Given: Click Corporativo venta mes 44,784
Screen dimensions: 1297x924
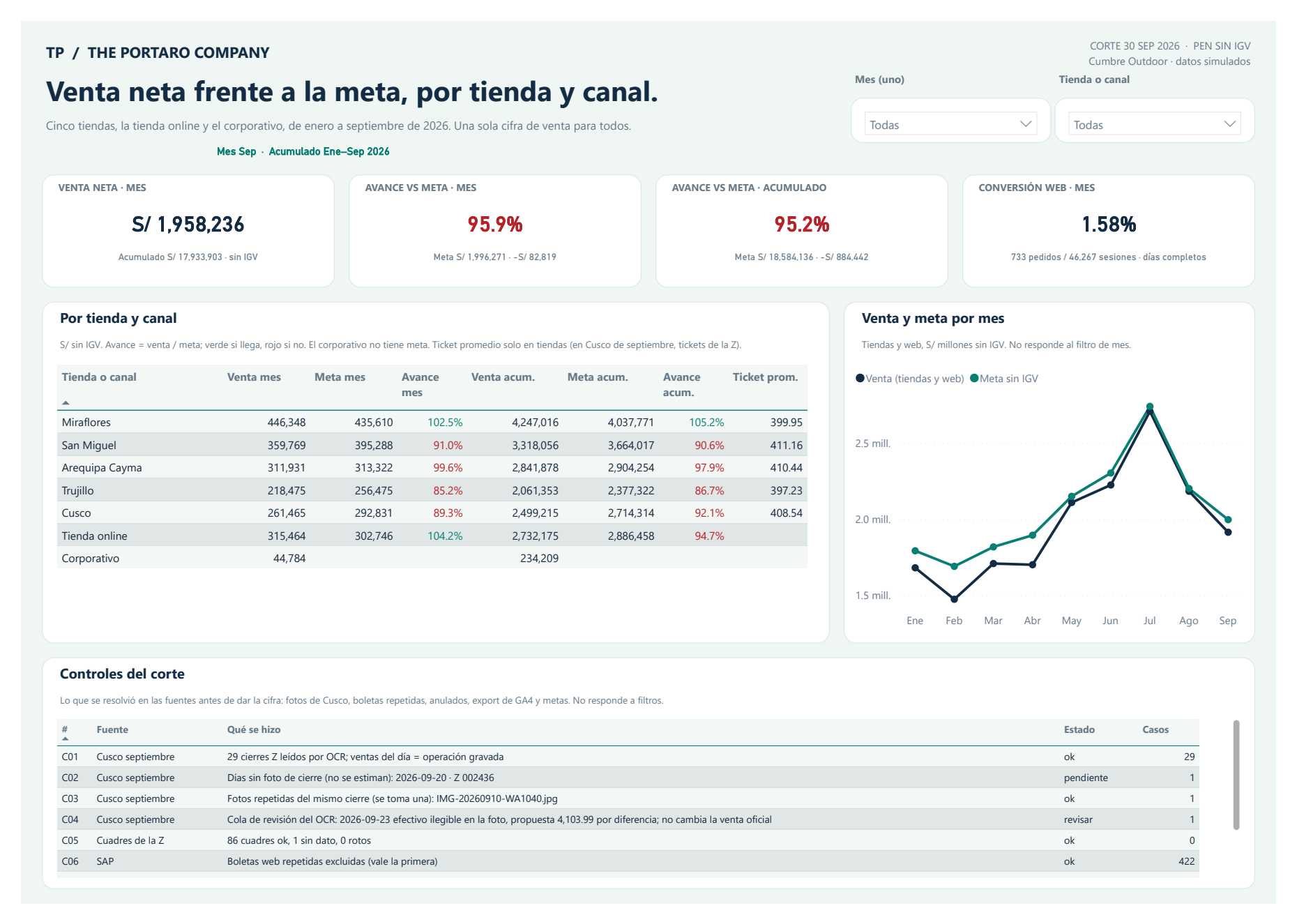Looking at the screenshot, I should coord(289,559).
